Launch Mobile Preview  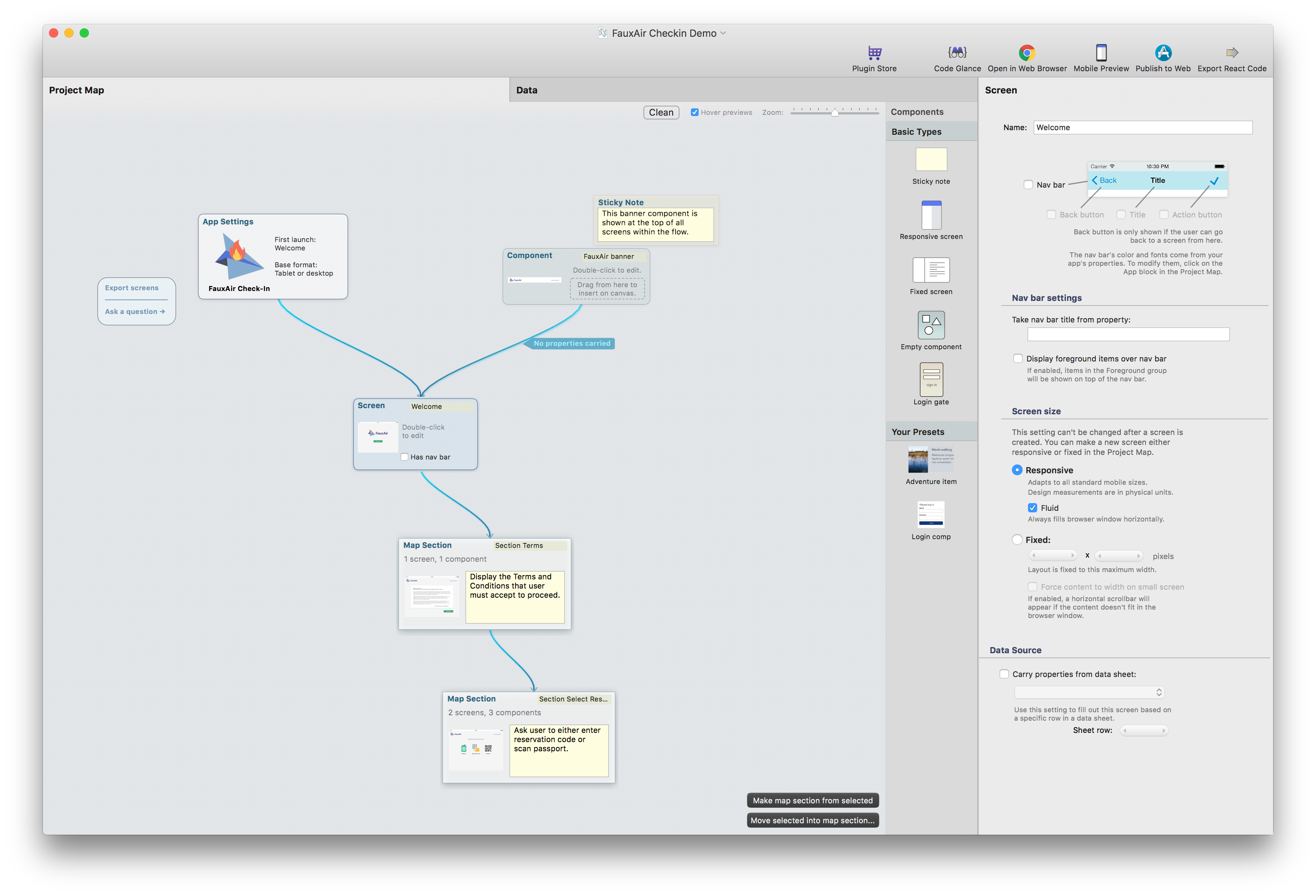point(1101,52)
